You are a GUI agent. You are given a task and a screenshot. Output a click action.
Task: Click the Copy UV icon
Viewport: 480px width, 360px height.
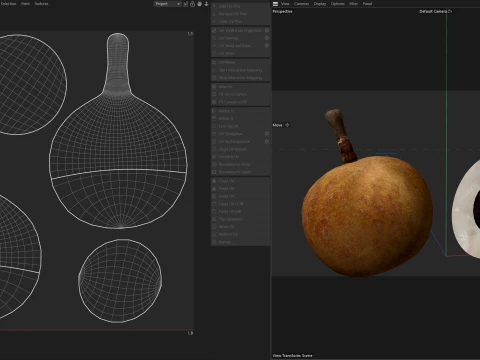coord(214,181)
